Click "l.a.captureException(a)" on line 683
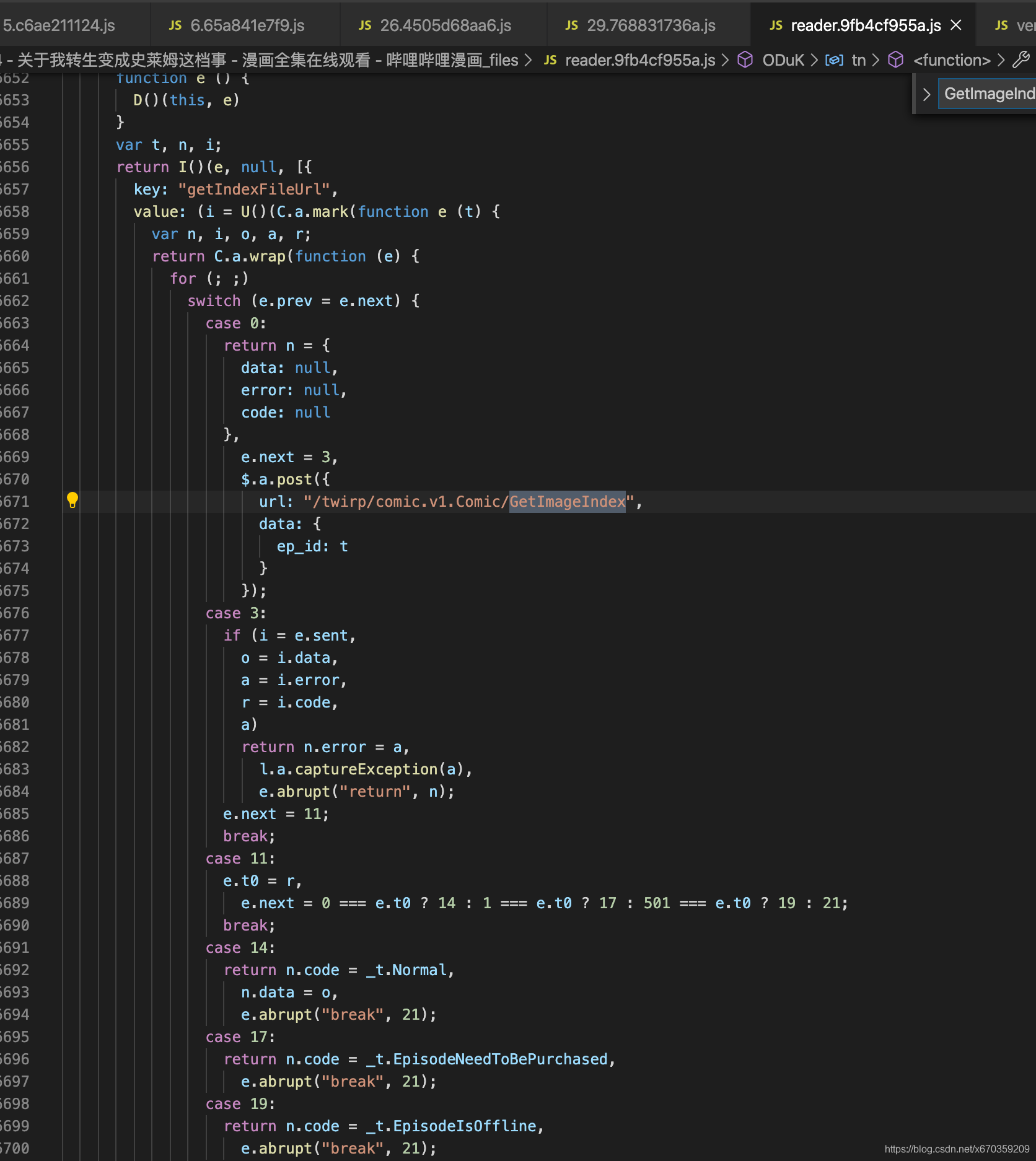The image size is (1036, 1161). pos(361,769)
